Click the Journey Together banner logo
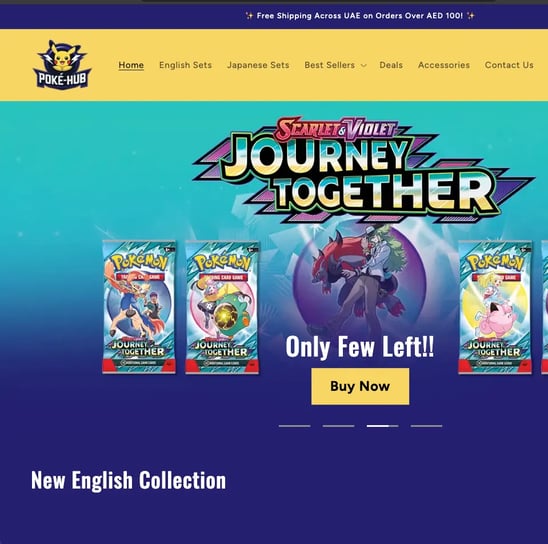This screenshot has width=548, height=544. coord(363,169)
